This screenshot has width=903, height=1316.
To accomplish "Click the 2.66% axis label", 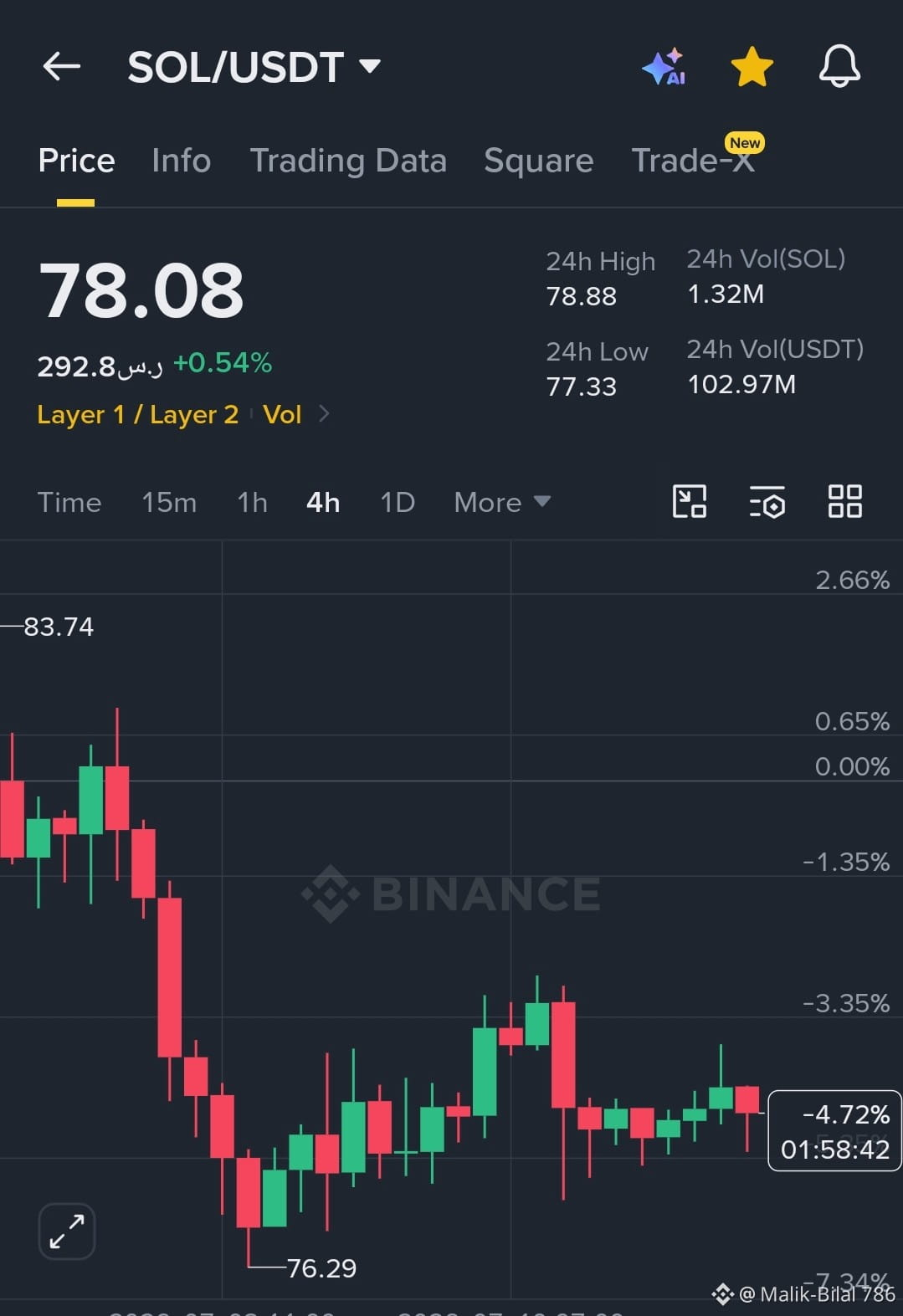I will click(853, 580).
